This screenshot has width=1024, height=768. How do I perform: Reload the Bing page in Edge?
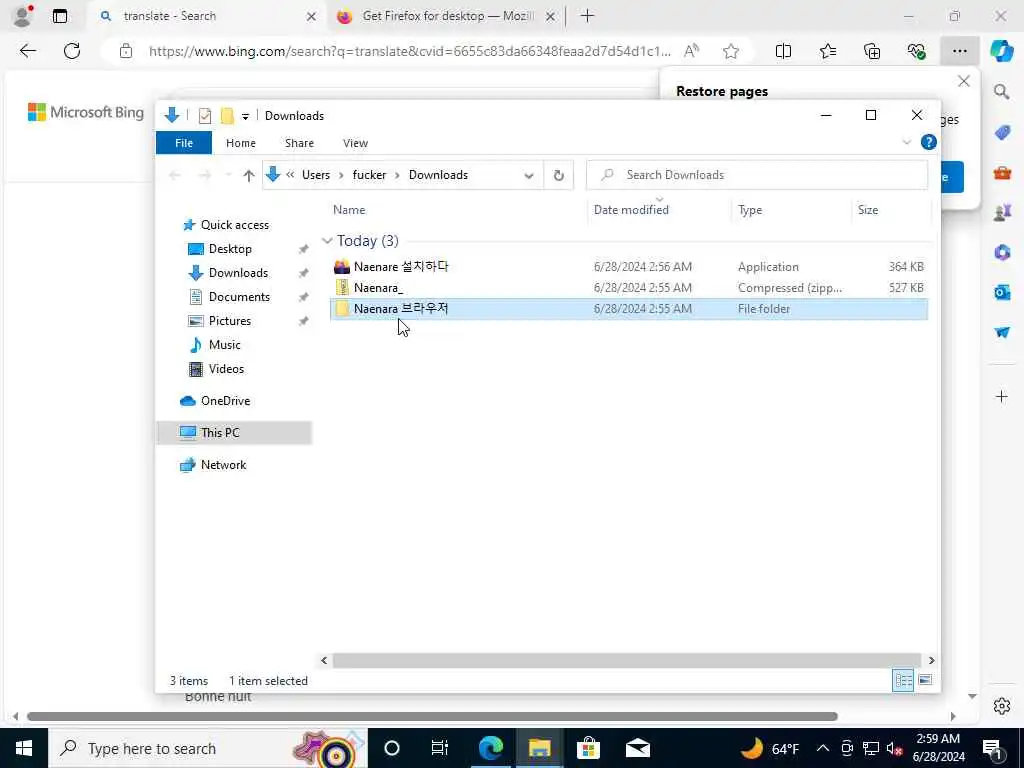pyautogui.click(x=72, y=51)
